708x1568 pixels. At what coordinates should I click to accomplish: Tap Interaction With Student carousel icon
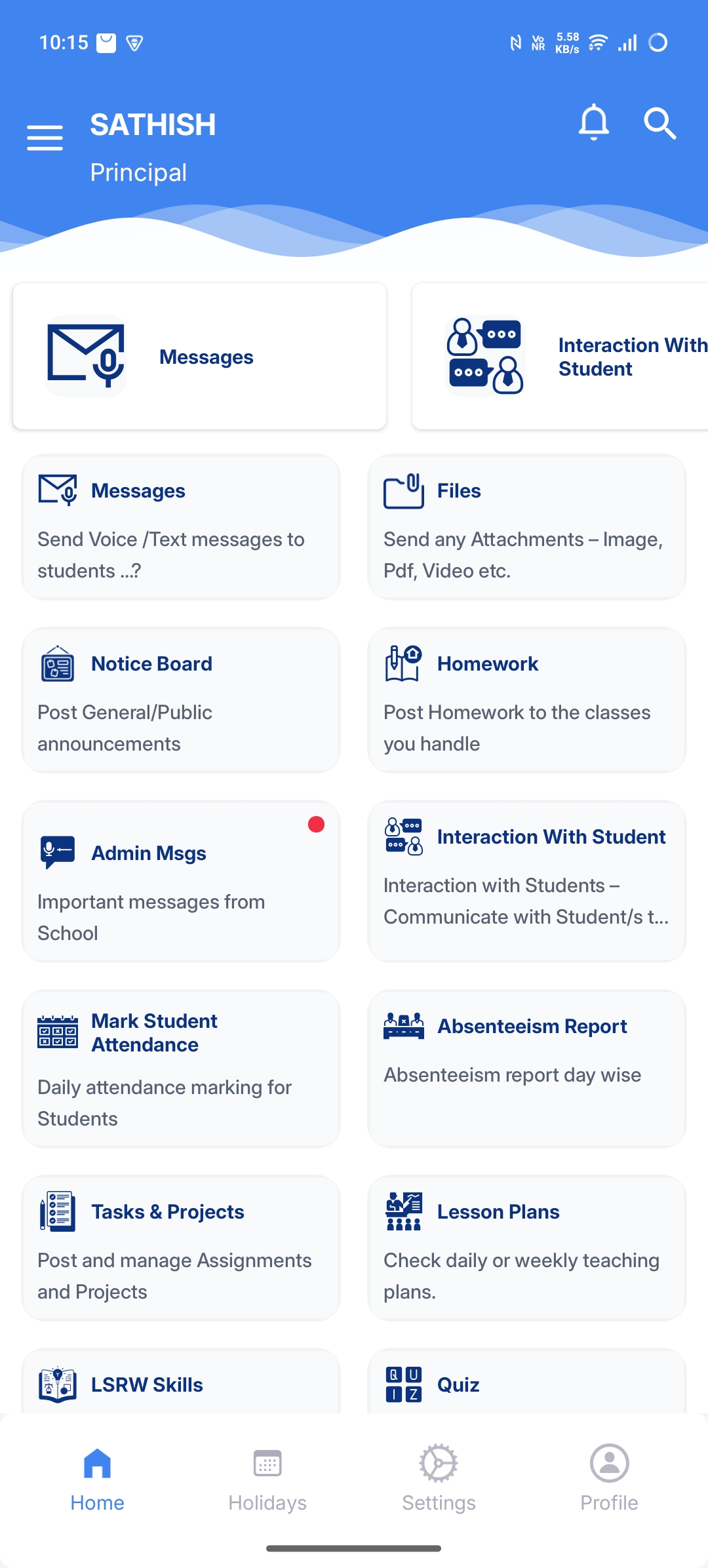[484, 356]
